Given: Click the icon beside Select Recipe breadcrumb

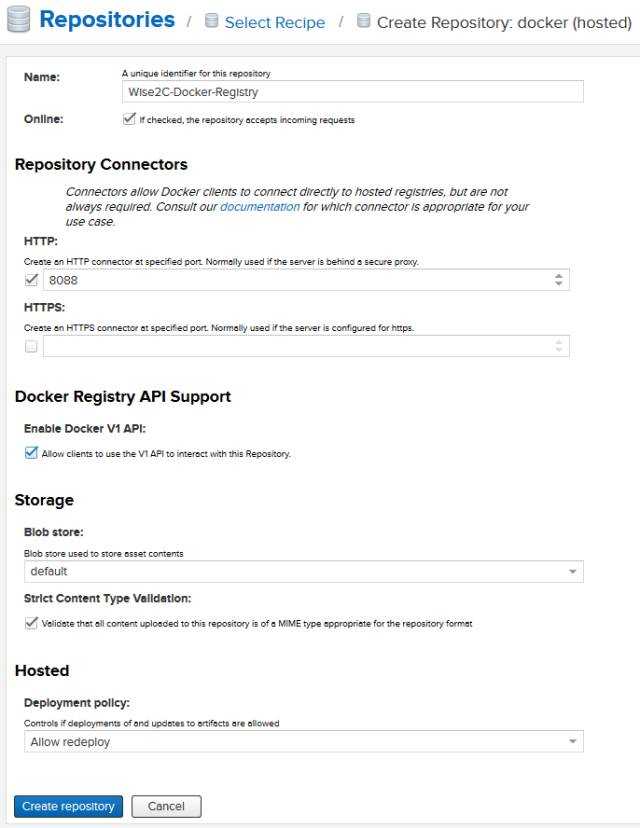Looking at the screenshot, I should click(x=211, y=21).
